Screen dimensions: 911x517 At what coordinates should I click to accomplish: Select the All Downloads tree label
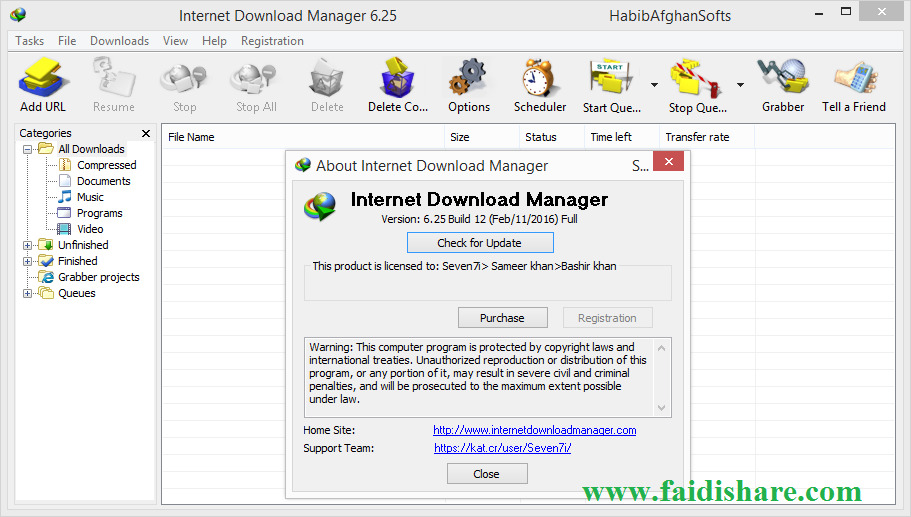tap(91, 149)
